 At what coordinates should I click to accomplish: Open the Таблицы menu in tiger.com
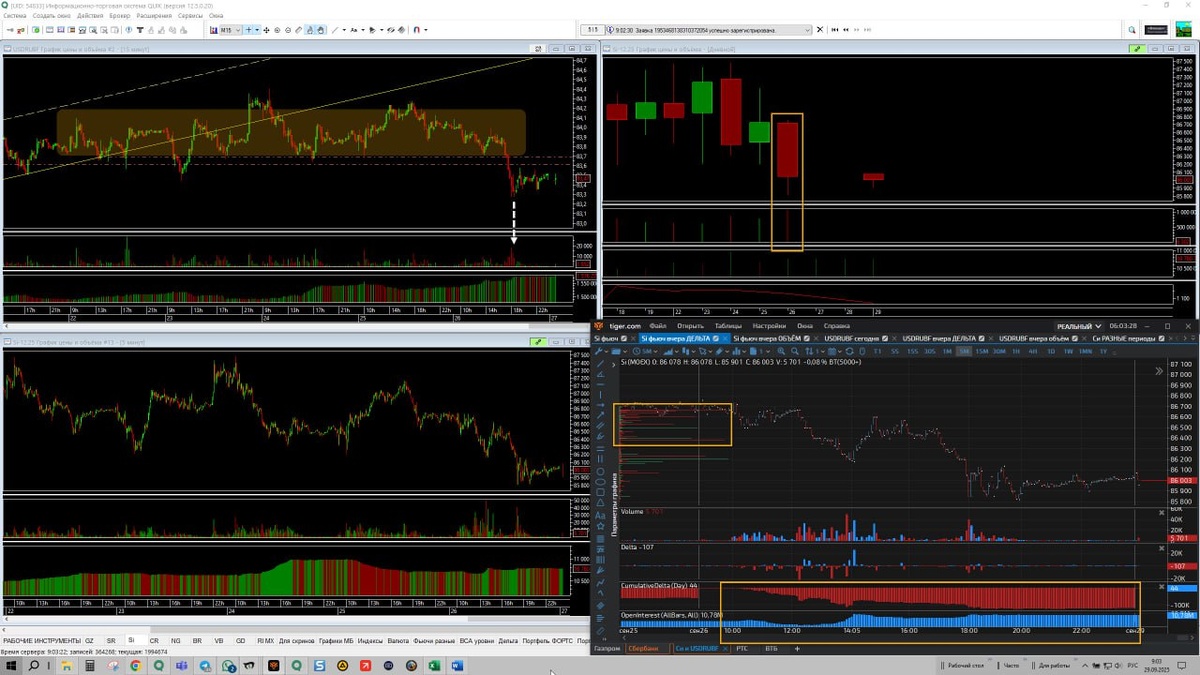coord(728,326)
